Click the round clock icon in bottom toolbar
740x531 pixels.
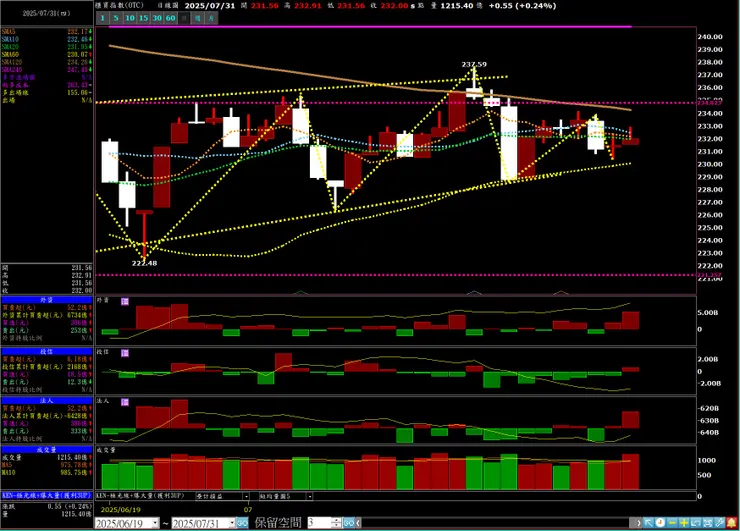(x=660, y=523)
